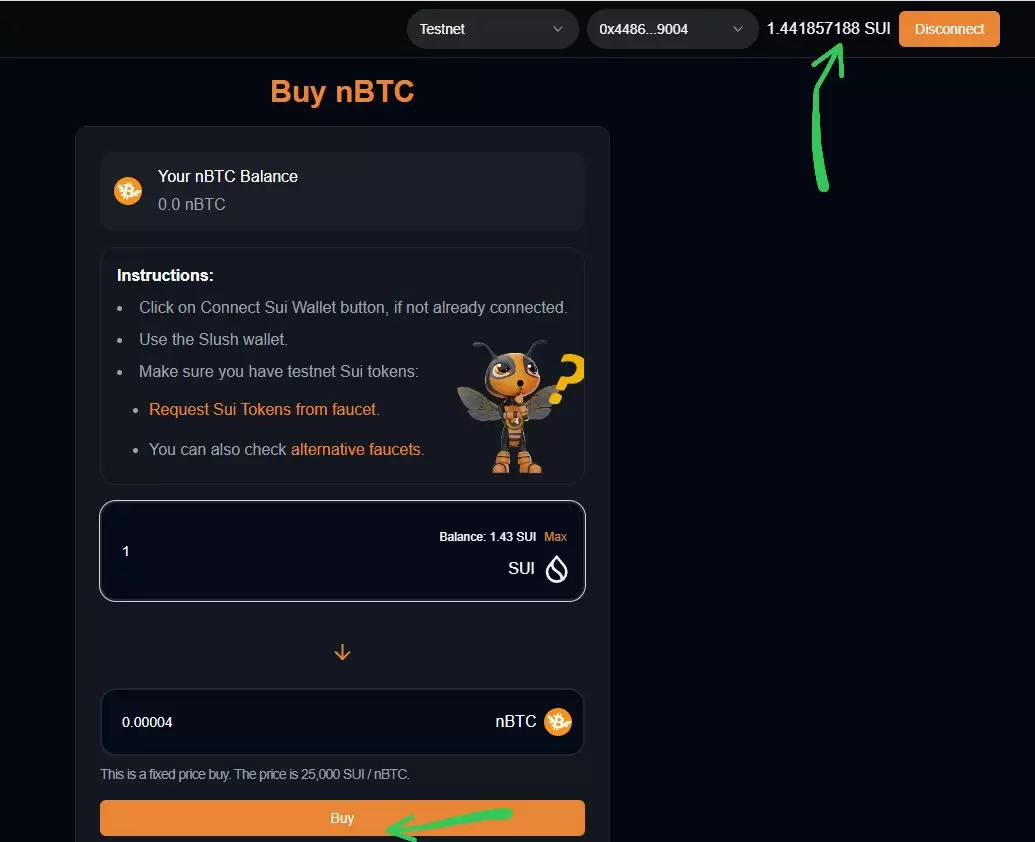The width and height of the screenshot is (1035, 842).
Task: Select Max to use full SUI balance
Action: tap(555, 536)
